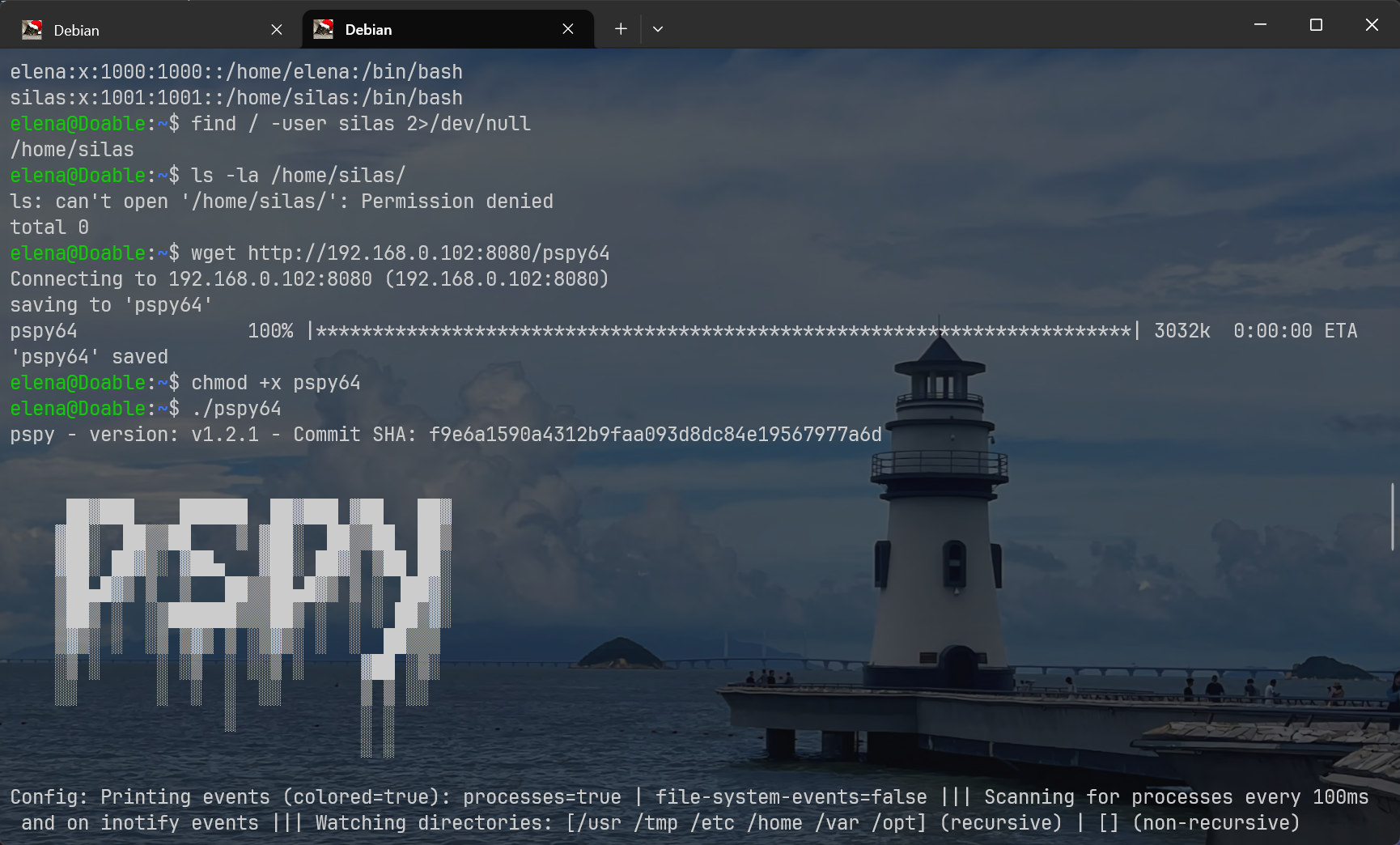This screenshot has height=845, width=1400.
Task: Click the command "./pspy64"
Action: tap(236, 409)
